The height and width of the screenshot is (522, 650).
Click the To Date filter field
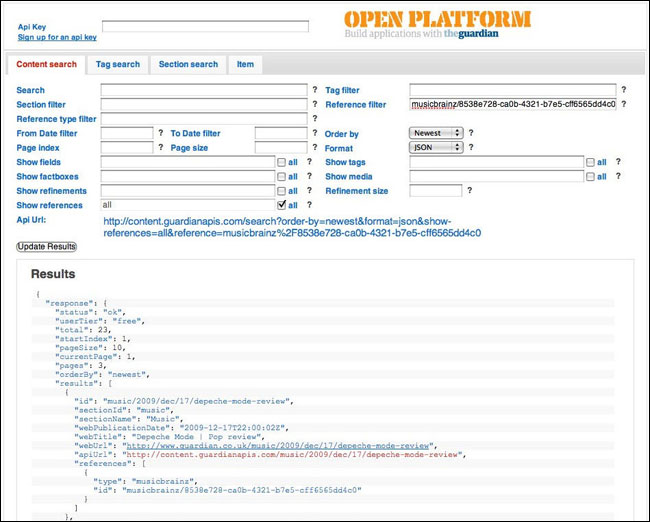pyautogui.click(x=281, y=133)
